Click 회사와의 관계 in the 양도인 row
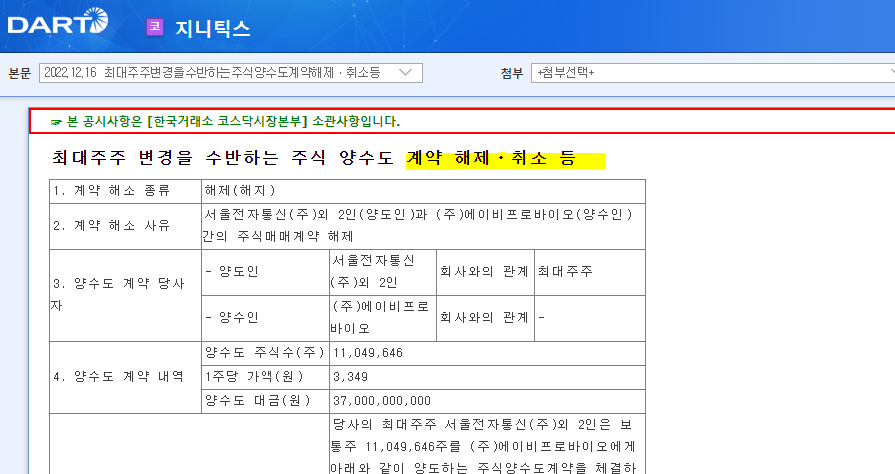The image size is (895, 474). point(485,272)
